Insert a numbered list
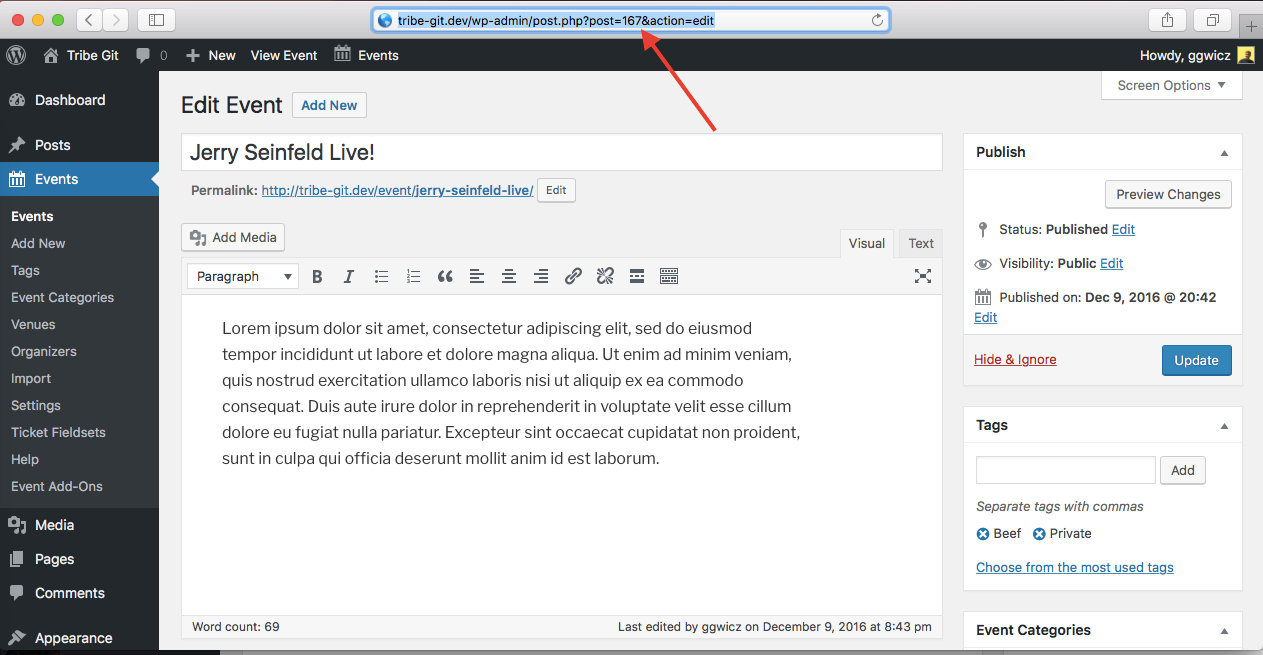The image size is (1263, 655). [x=413, y=277]
